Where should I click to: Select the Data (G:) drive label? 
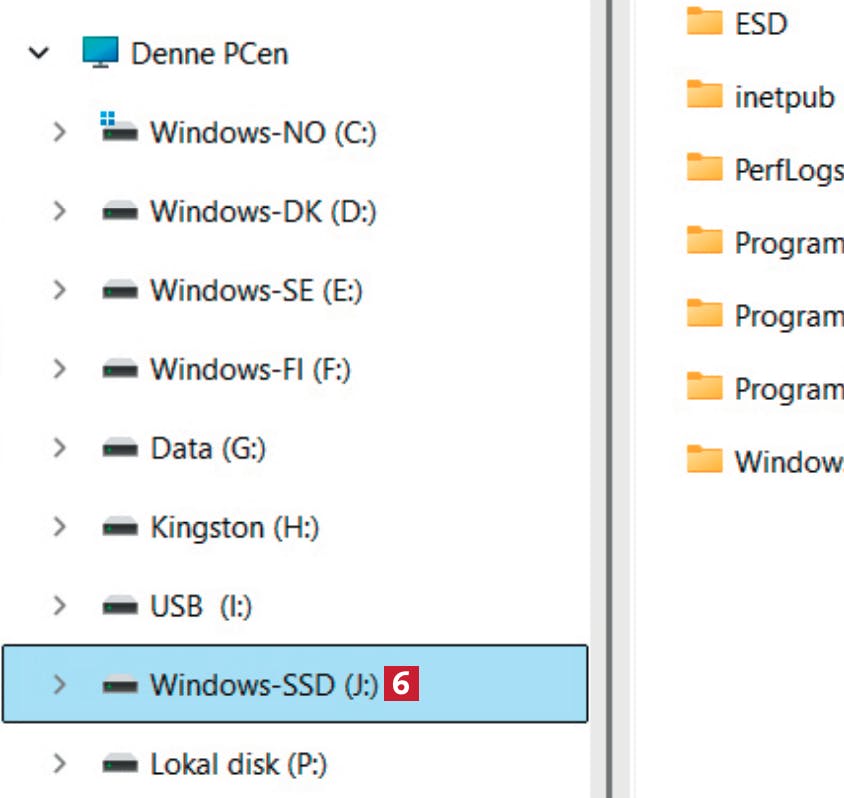208,449
